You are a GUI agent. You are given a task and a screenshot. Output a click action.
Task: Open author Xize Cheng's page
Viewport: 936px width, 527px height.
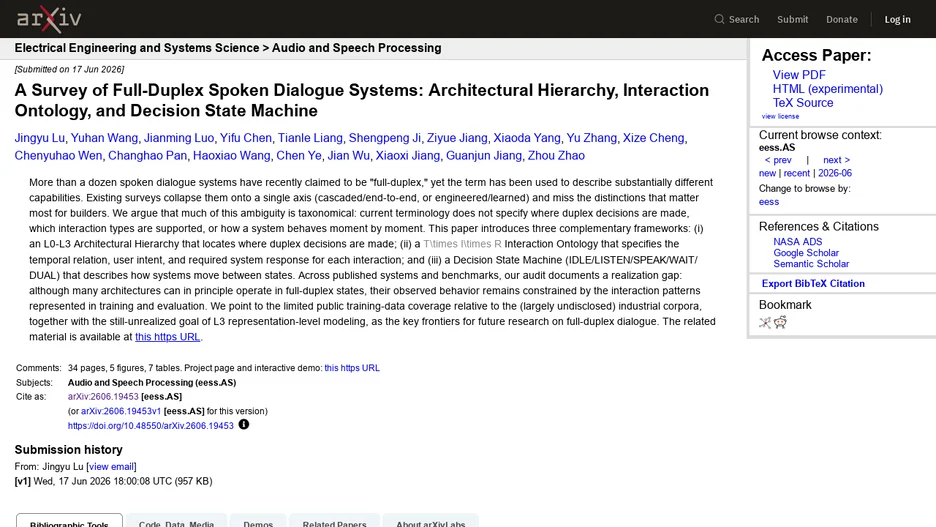[x=653, y=138]
